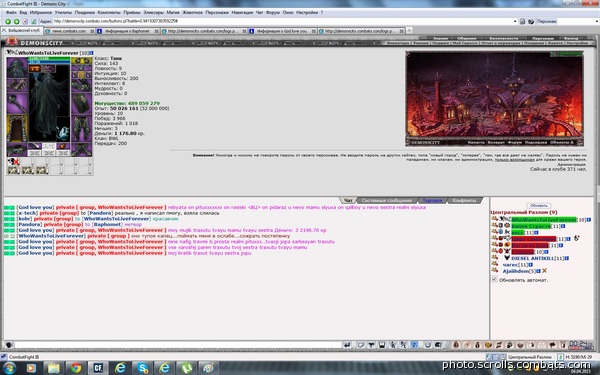600x375 pixels.
Task: Click the helmet armor slot of character
Action: pyautogui.click(x=17, y=68)
